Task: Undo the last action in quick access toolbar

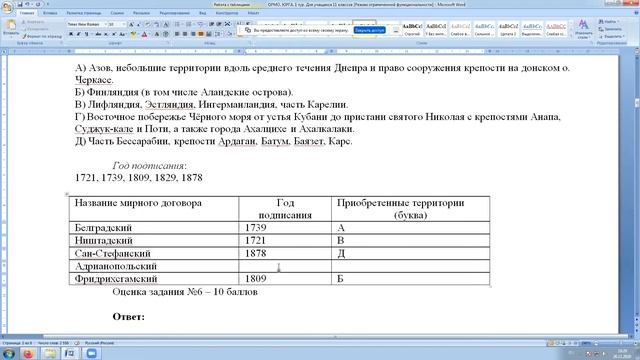Action: click(x=27, y=4)
